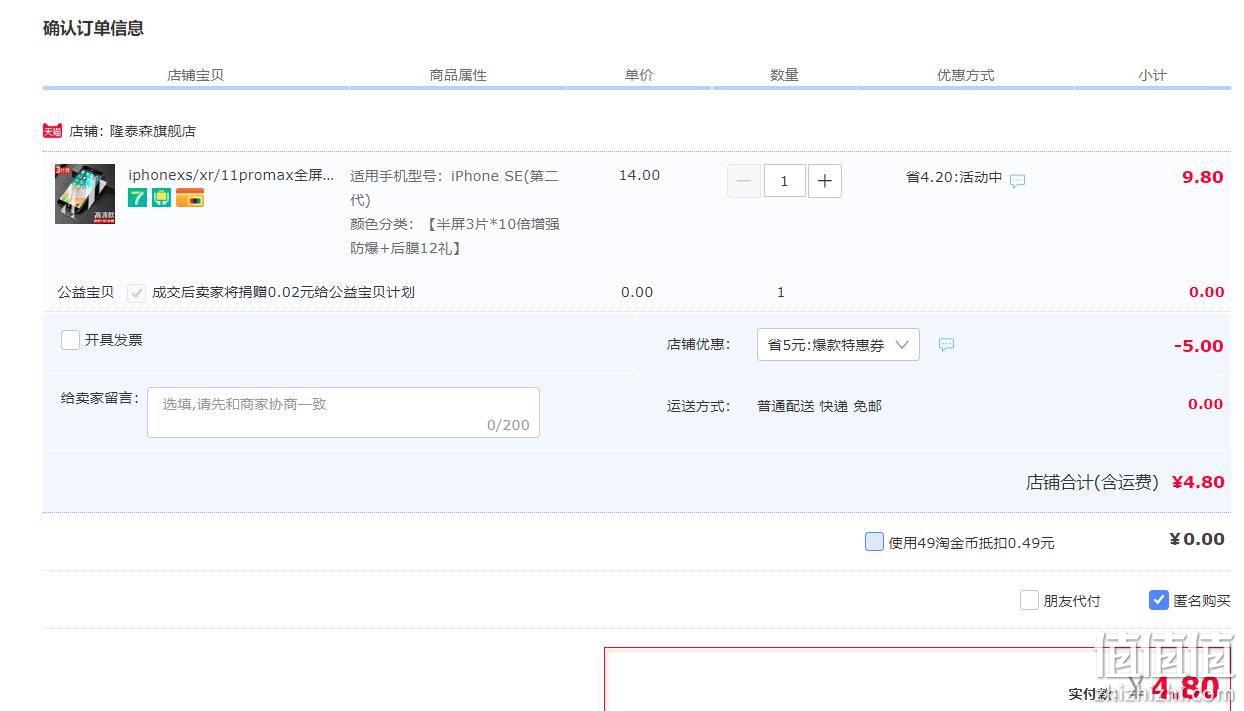Decrease quantity with the minus button
This screenshot has height=711, width=1244.
tap(743, 181)
